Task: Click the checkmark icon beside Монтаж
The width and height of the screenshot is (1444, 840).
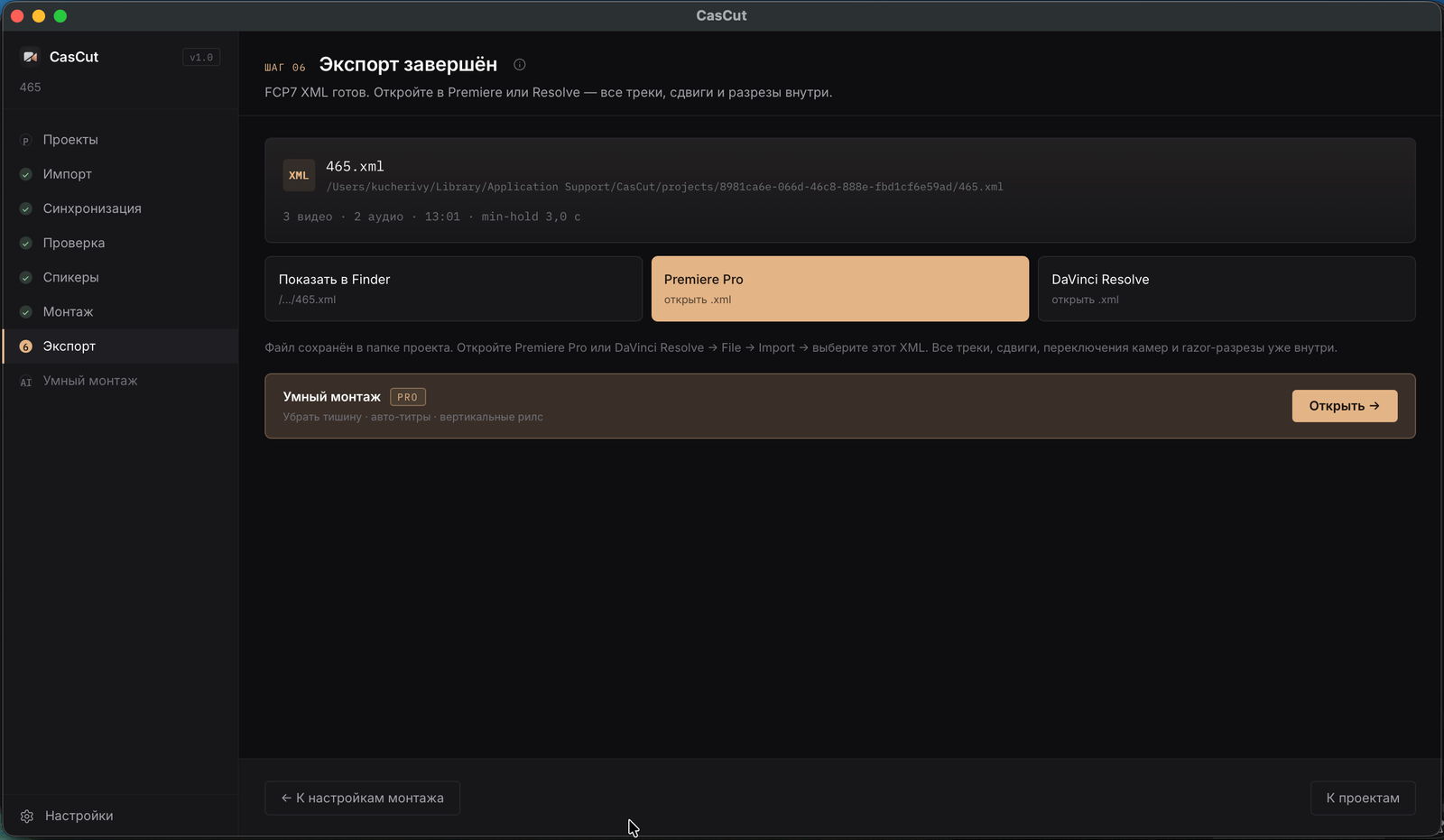Action: pos(25,312)
